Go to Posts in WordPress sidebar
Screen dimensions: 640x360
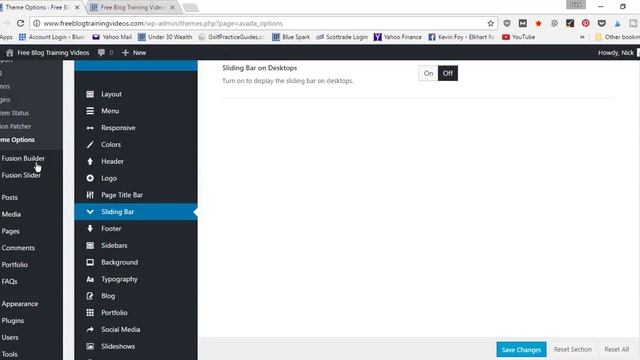[x=10, y=197]
